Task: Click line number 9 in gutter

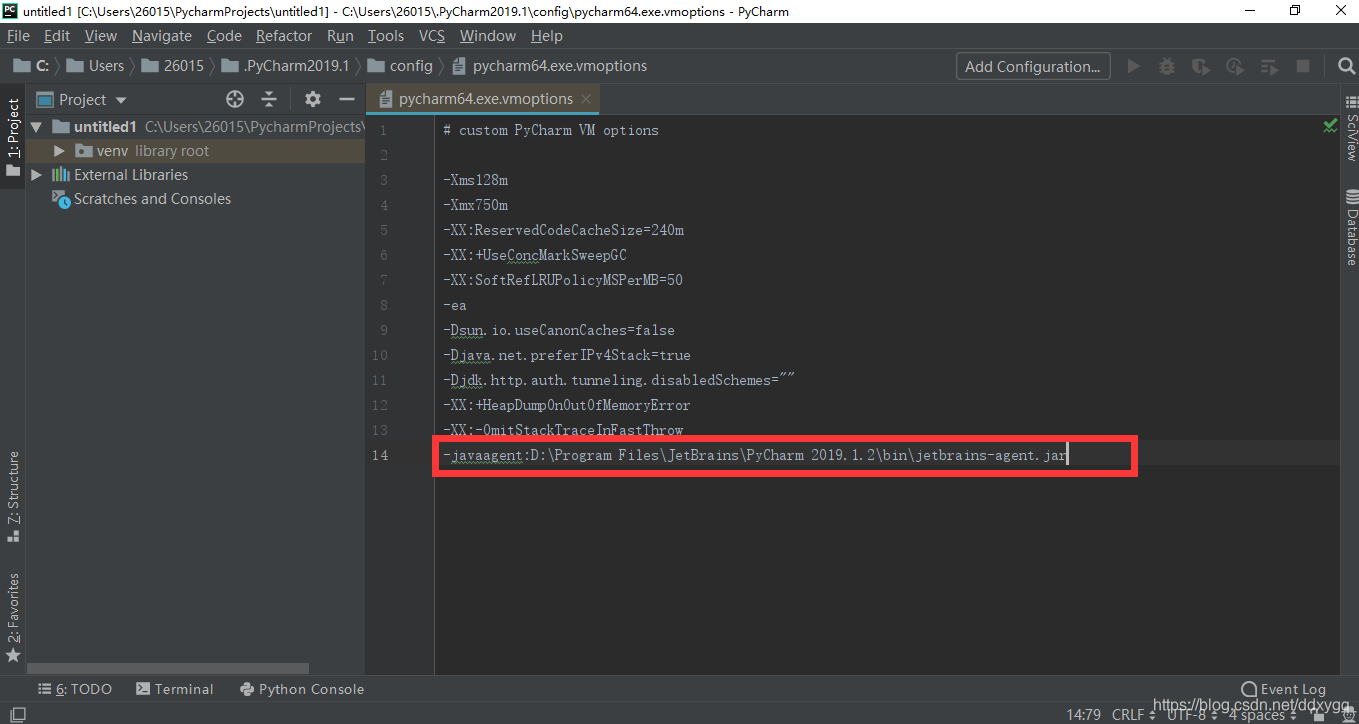Action: [x=384, y=330]
